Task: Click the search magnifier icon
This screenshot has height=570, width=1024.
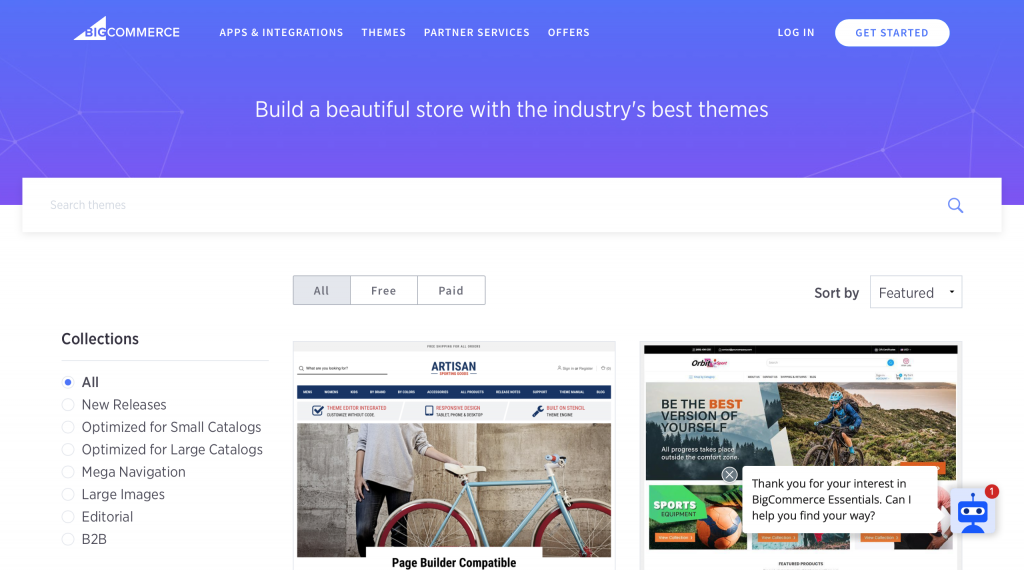Action: (955, 205)
